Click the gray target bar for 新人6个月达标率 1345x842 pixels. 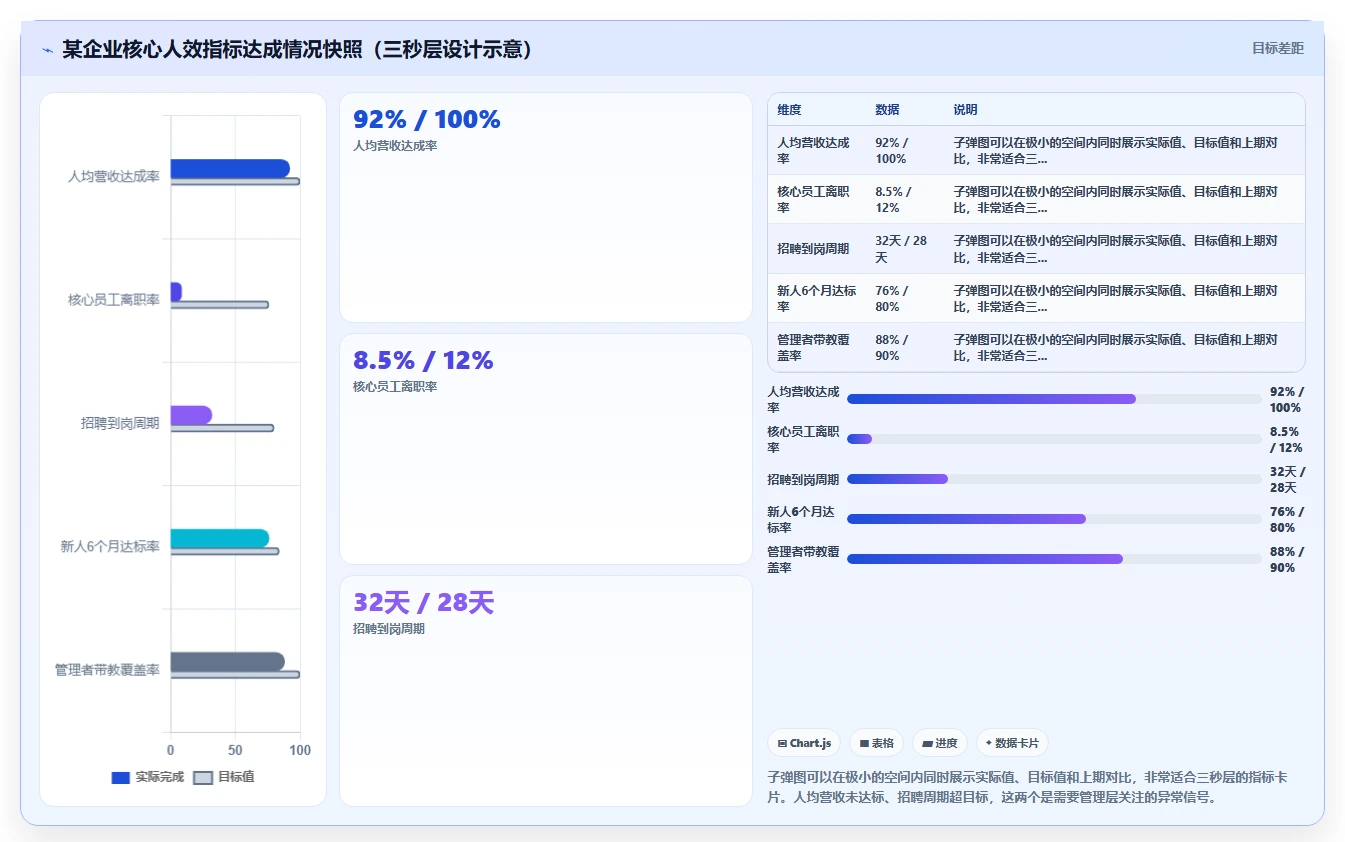tap(225, 552)
